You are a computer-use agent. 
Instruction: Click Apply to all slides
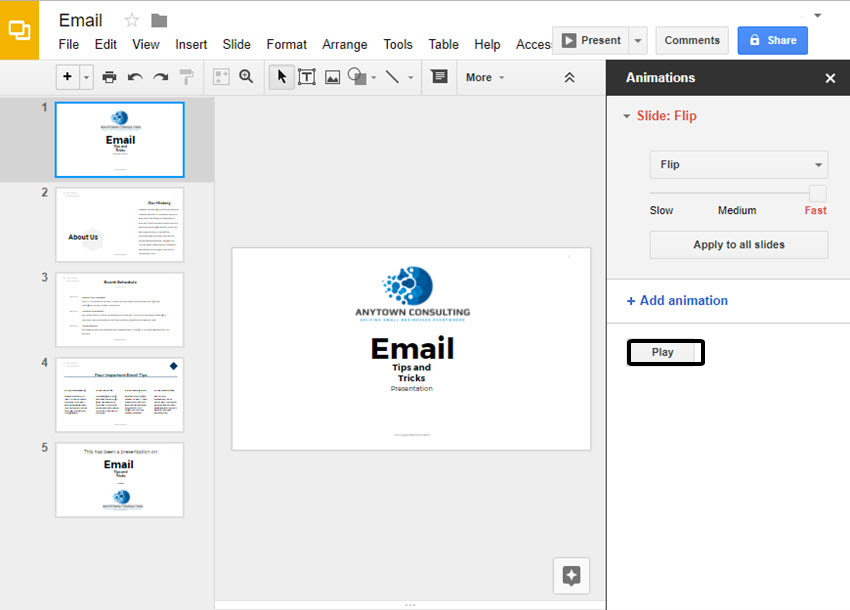click(739, 245)
